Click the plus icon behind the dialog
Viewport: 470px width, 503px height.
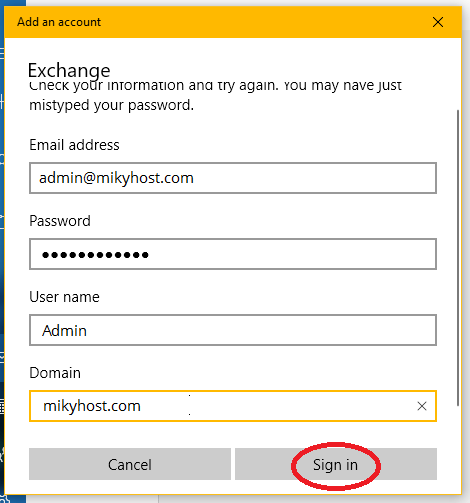tap(2, 102)
